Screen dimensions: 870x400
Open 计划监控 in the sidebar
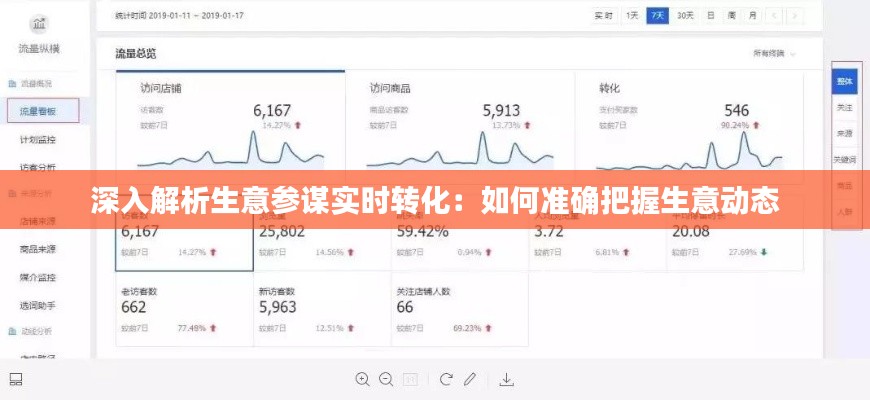click(37, 140)
